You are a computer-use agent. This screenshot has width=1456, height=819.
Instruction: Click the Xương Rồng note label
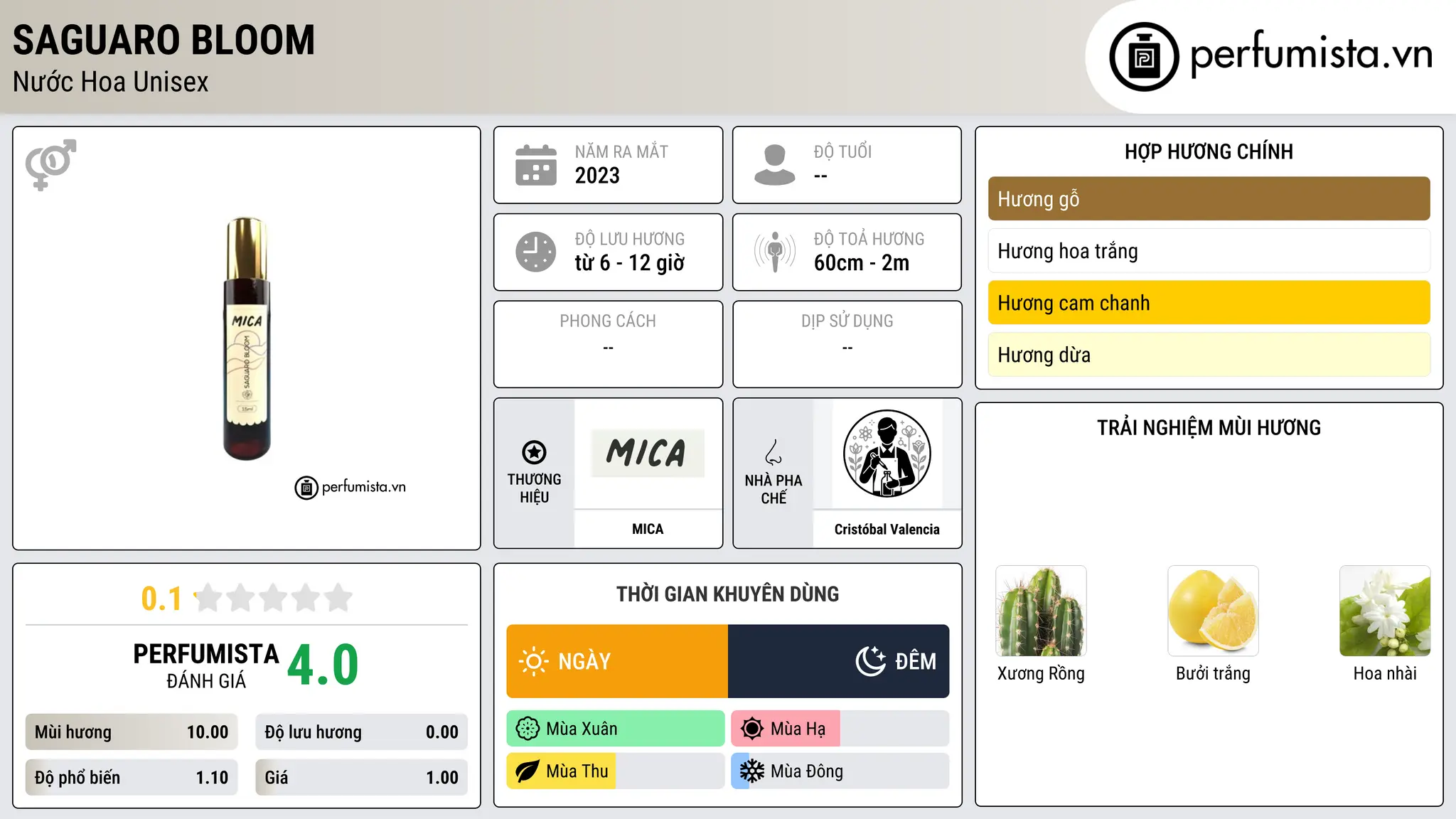coord(1041,673)
